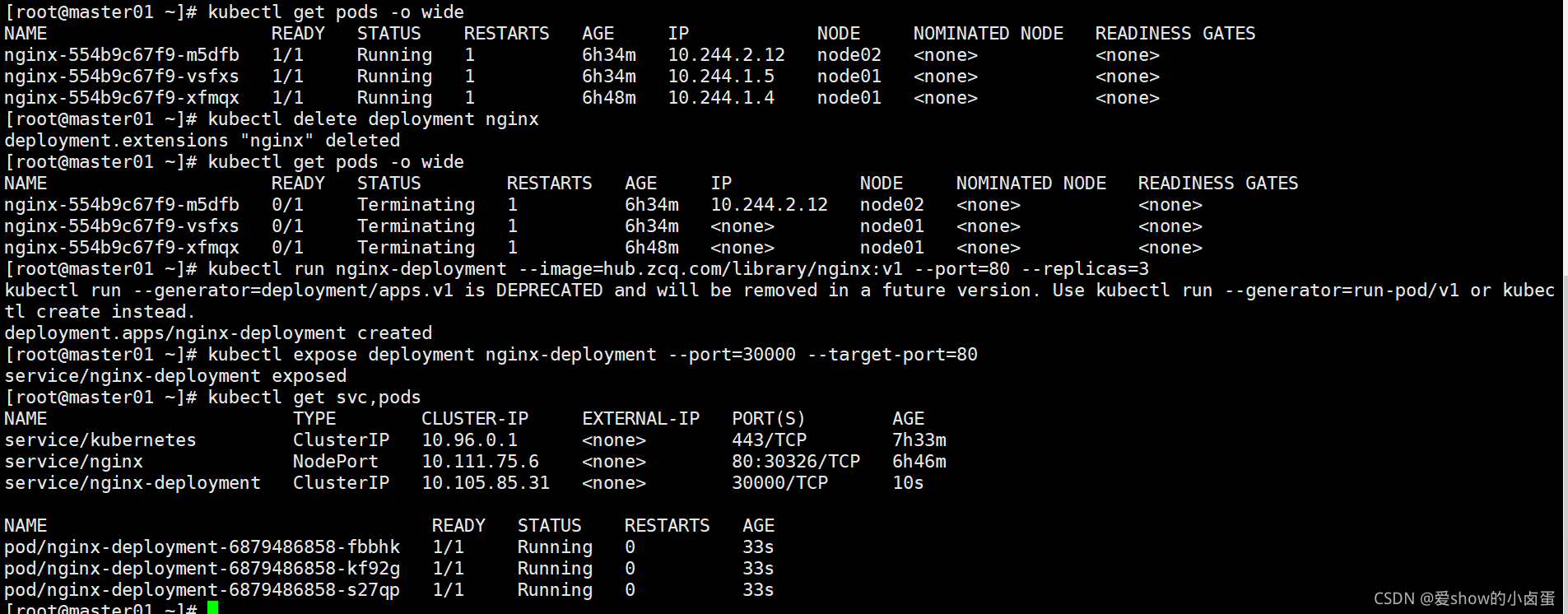Click the CLUSTER-IP column header
Screen dimensions: 1568x614
475,419
